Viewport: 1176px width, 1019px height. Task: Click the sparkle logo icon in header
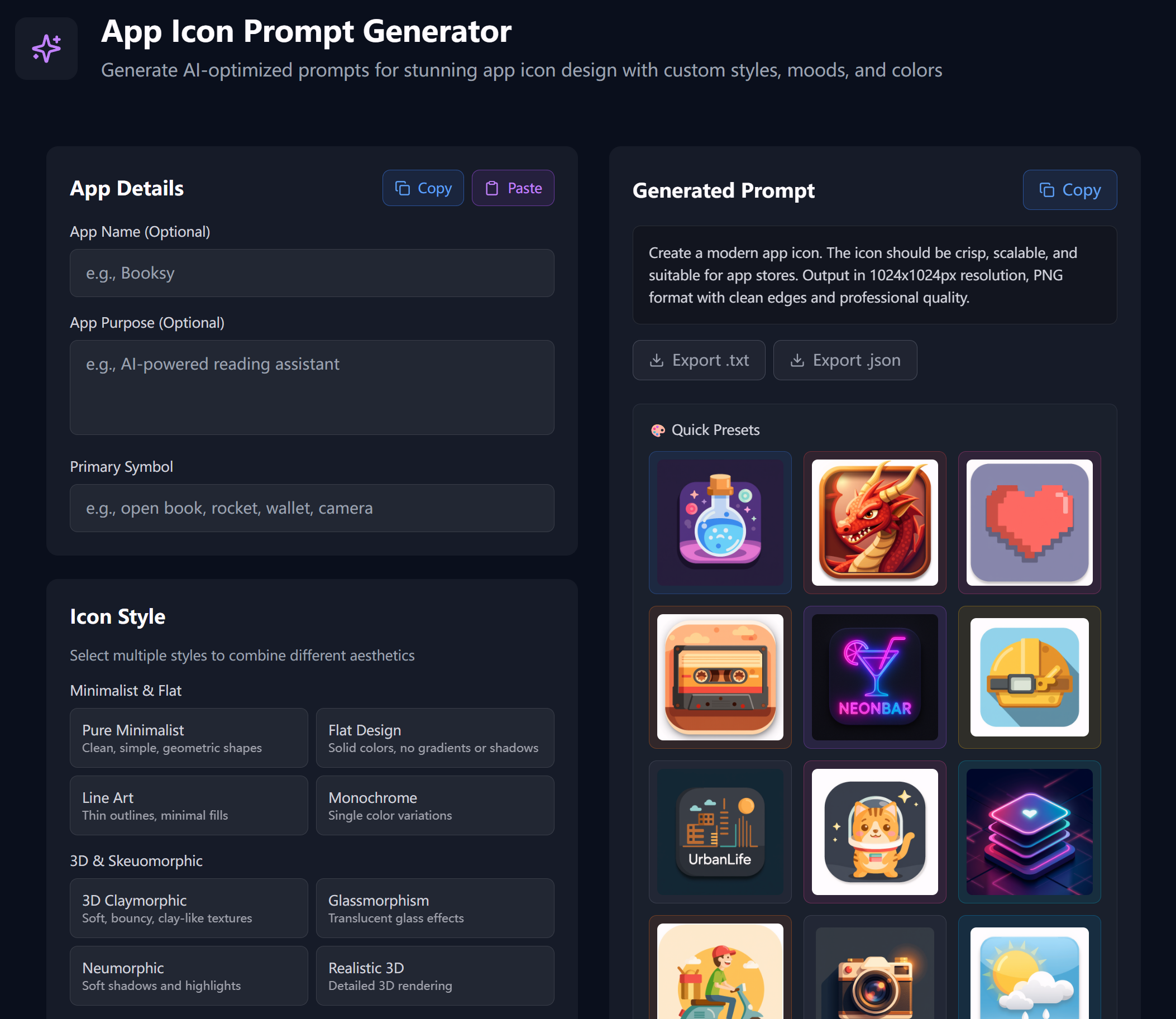[x=46, y=49]
